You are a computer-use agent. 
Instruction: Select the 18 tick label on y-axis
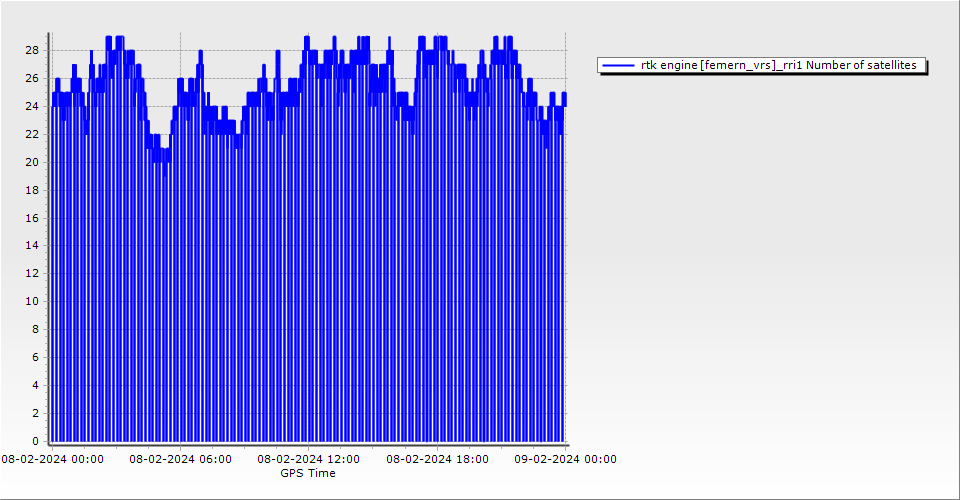(x=32, y=190)
